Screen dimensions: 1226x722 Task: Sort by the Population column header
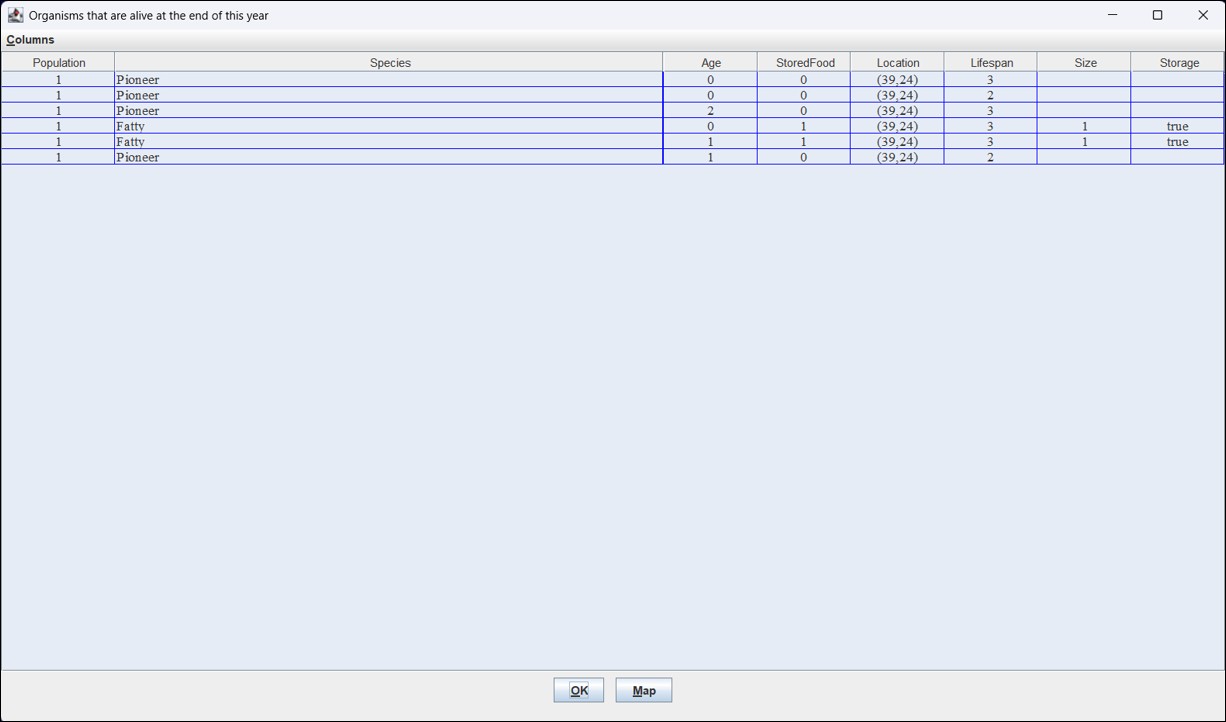(59, 63)
